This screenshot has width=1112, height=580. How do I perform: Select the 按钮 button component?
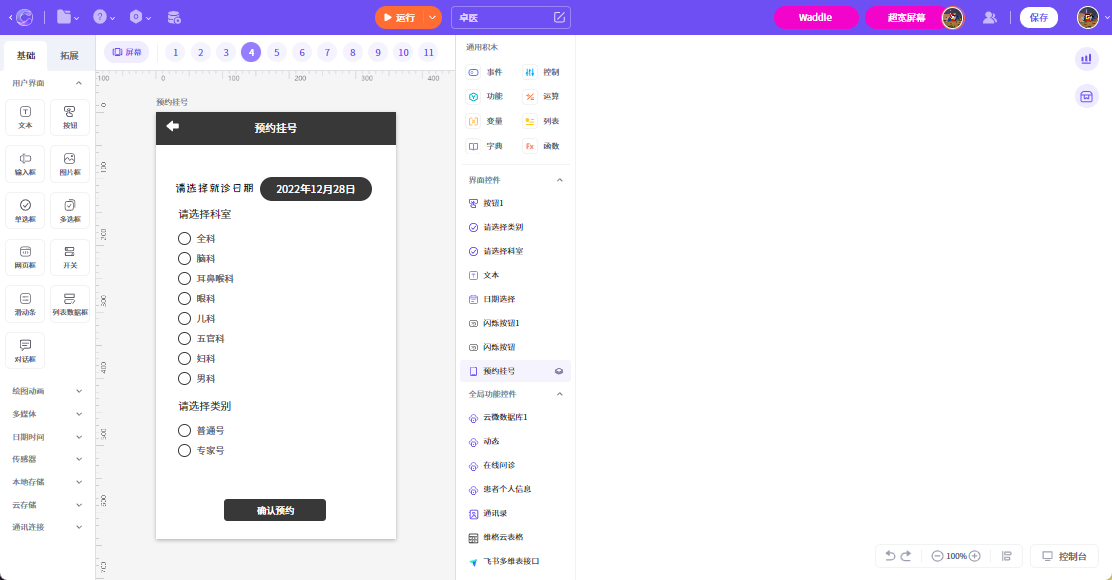pyautogui.click(x=70, y=117)
